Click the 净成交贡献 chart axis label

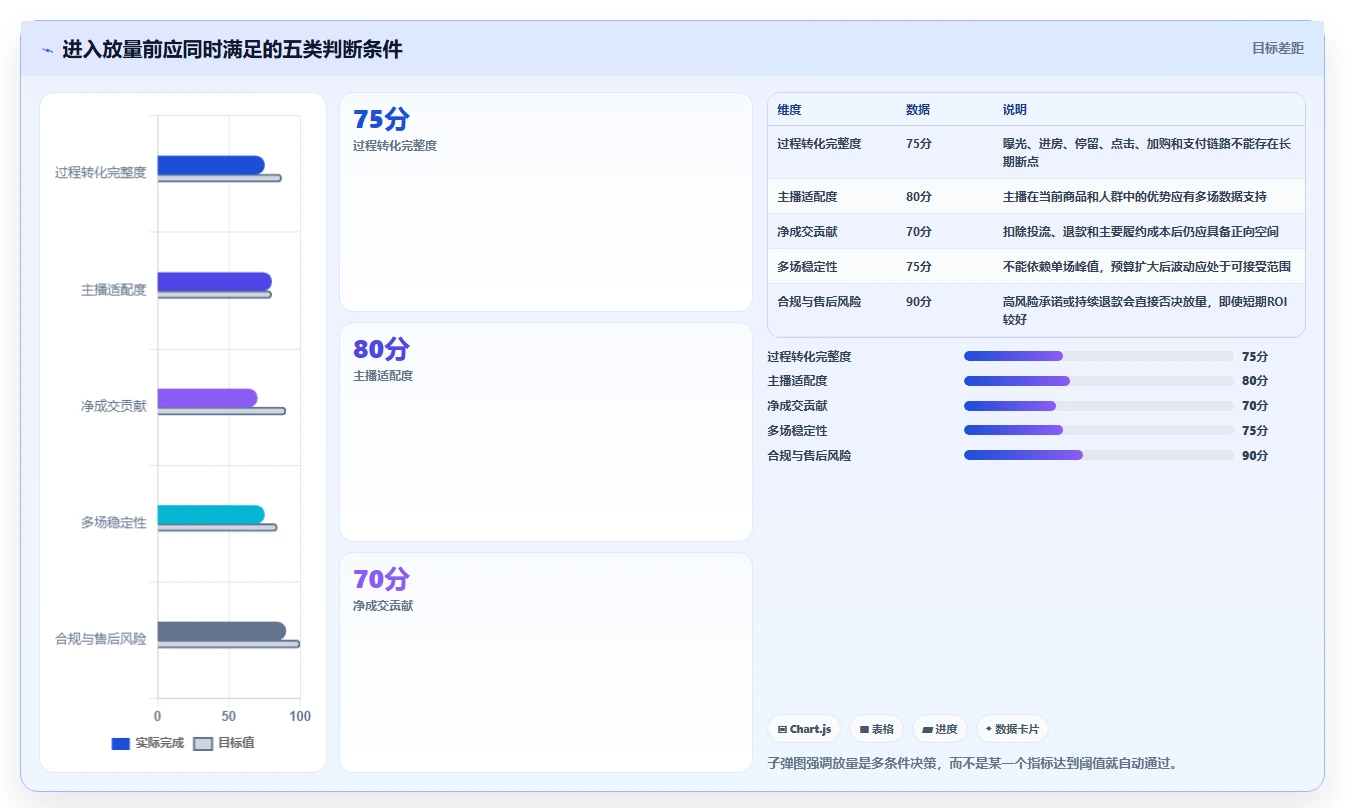tap(113, 406)
